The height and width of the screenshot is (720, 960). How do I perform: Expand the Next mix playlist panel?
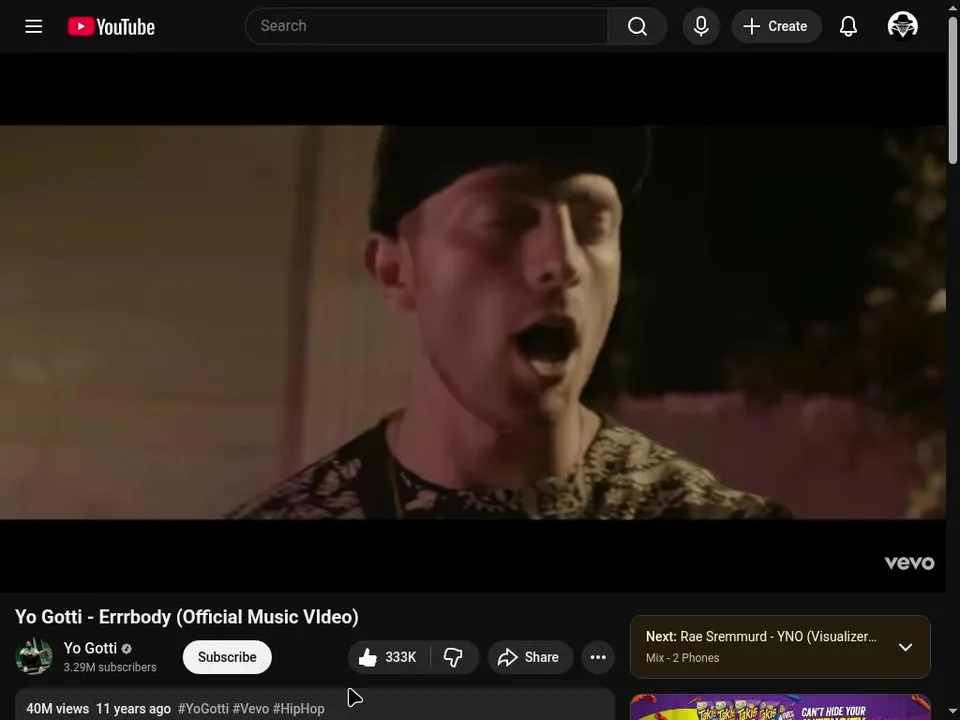point(905,647)
